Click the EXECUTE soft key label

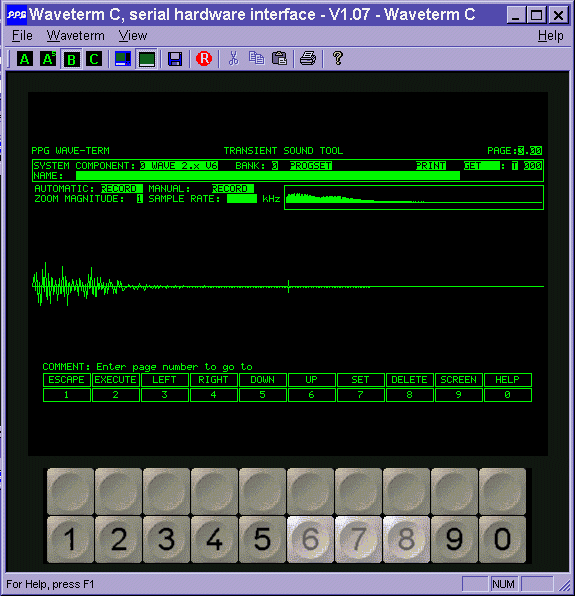tap(116, 380)
